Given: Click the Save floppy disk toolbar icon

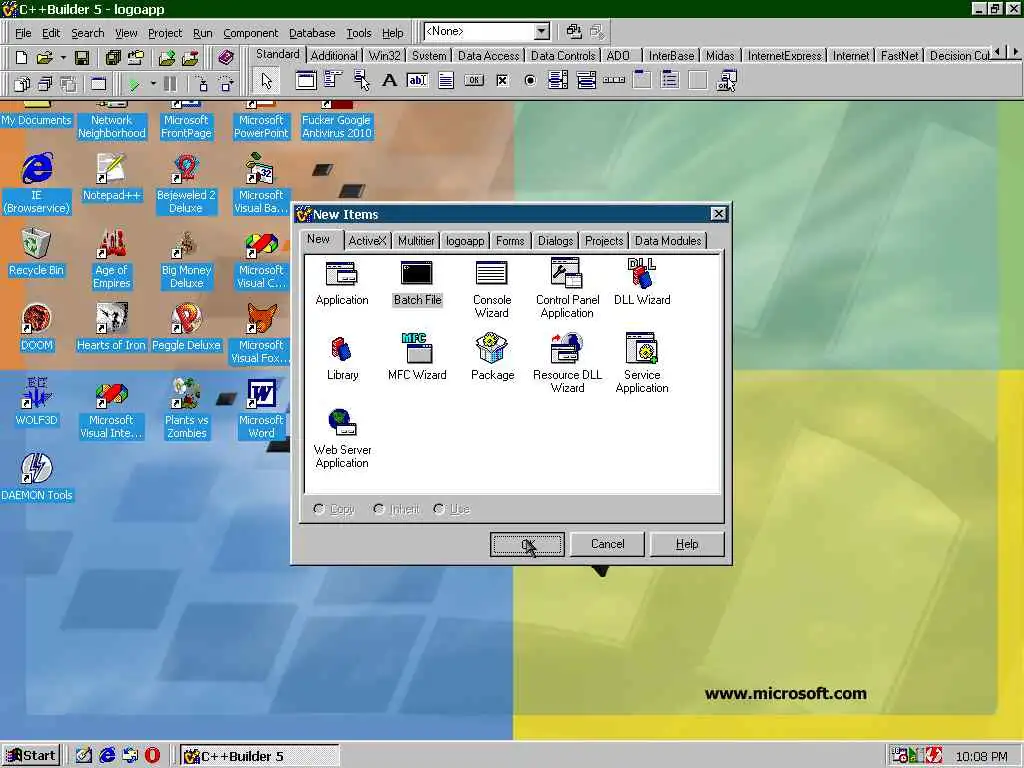Looking at the screenshot, I should 82,57.
